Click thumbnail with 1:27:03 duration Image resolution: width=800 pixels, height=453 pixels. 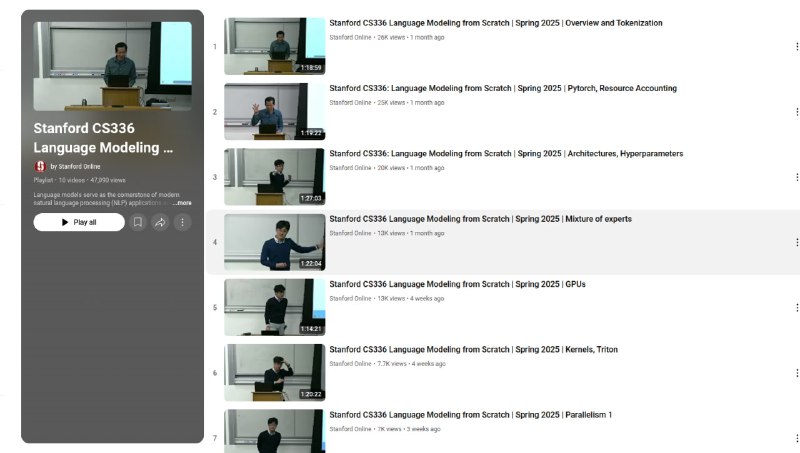pos(274,177)
